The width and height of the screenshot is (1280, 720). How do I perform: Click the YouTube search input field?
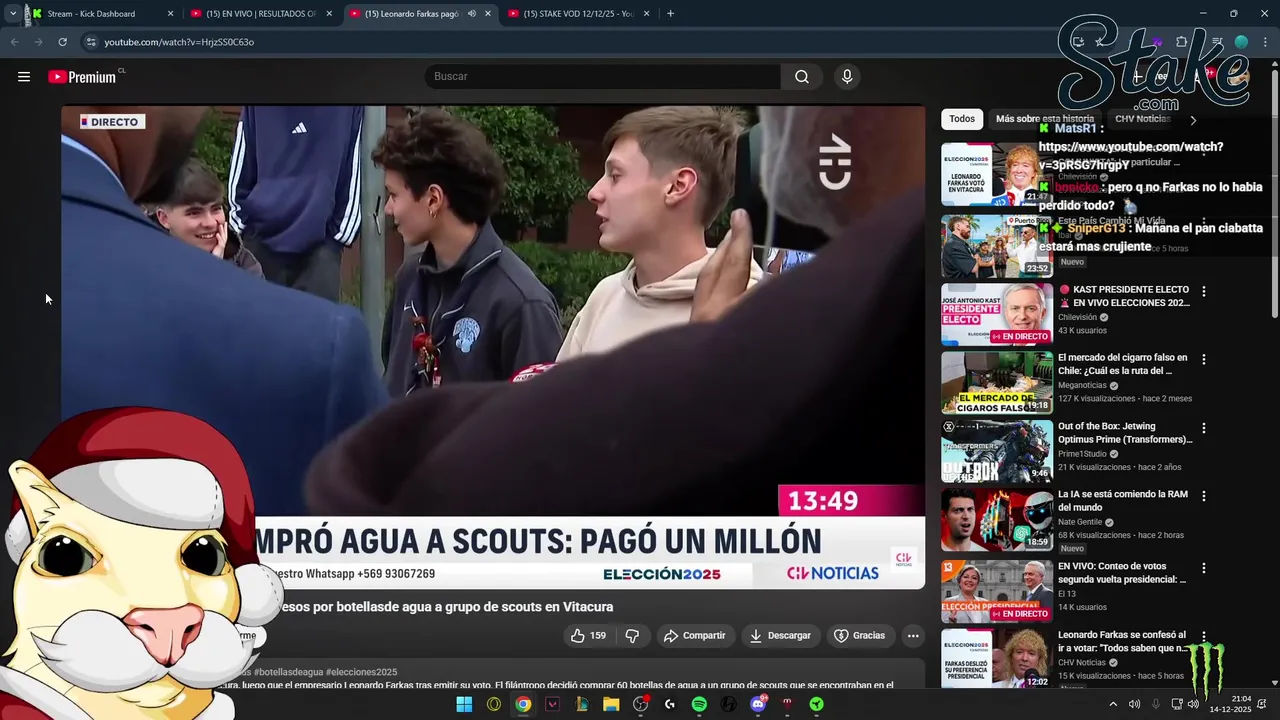[x=603, y=77]
